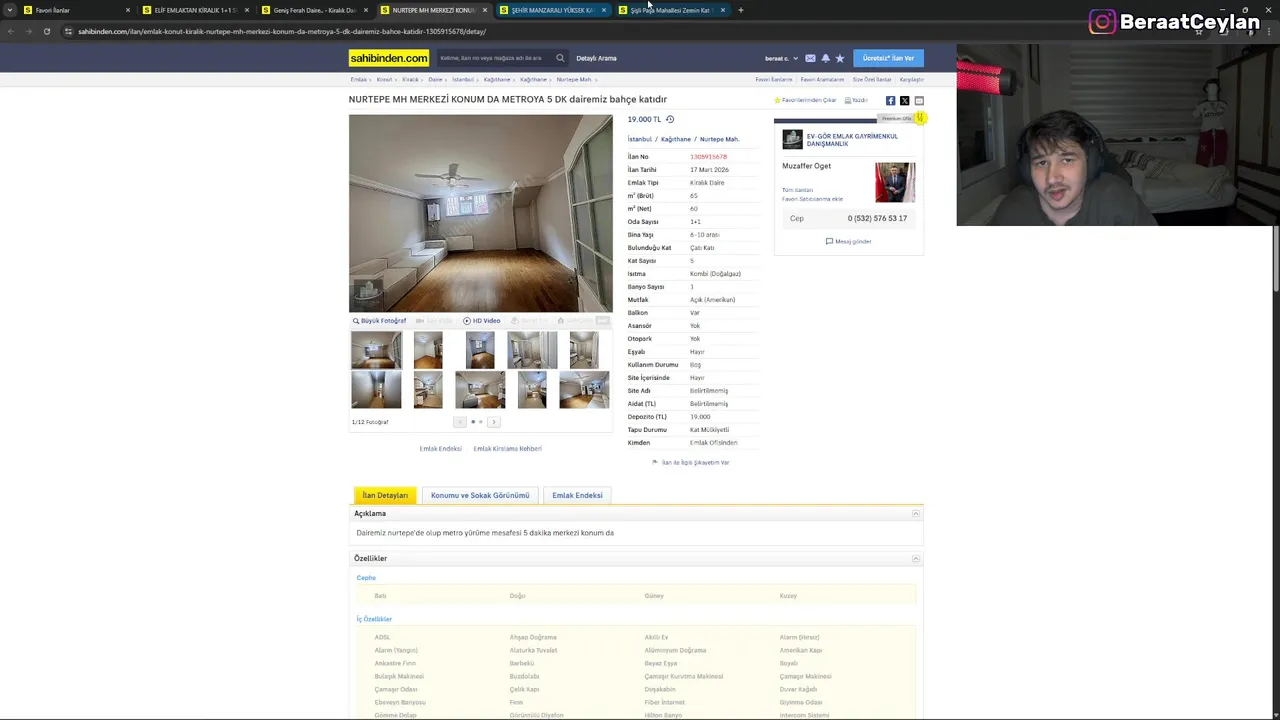Click Tüm İlanları link under agent name
This screenshot has width=1280, height=720.
(797, 190)
